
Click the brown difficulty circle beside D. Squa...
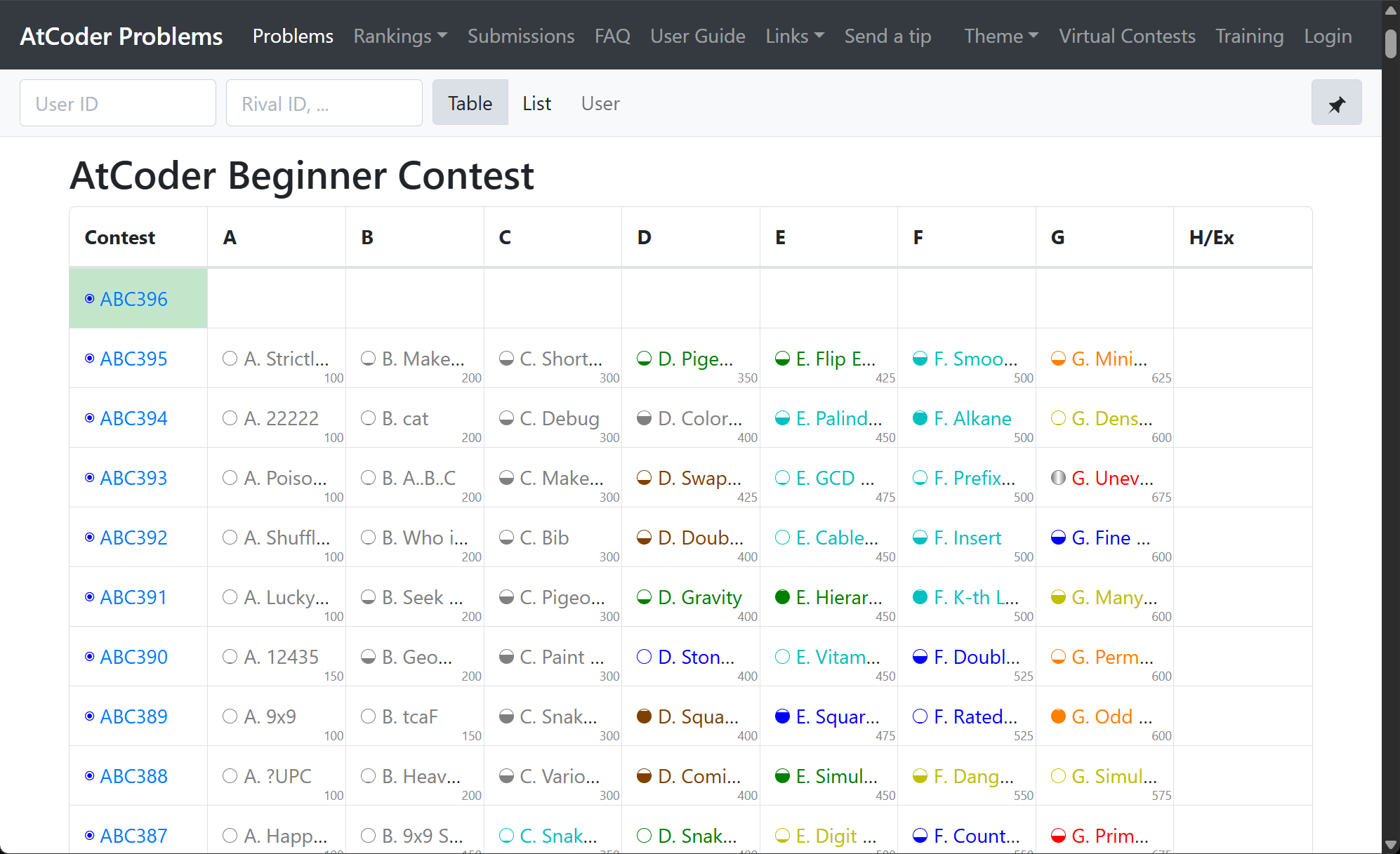point(643,716)
